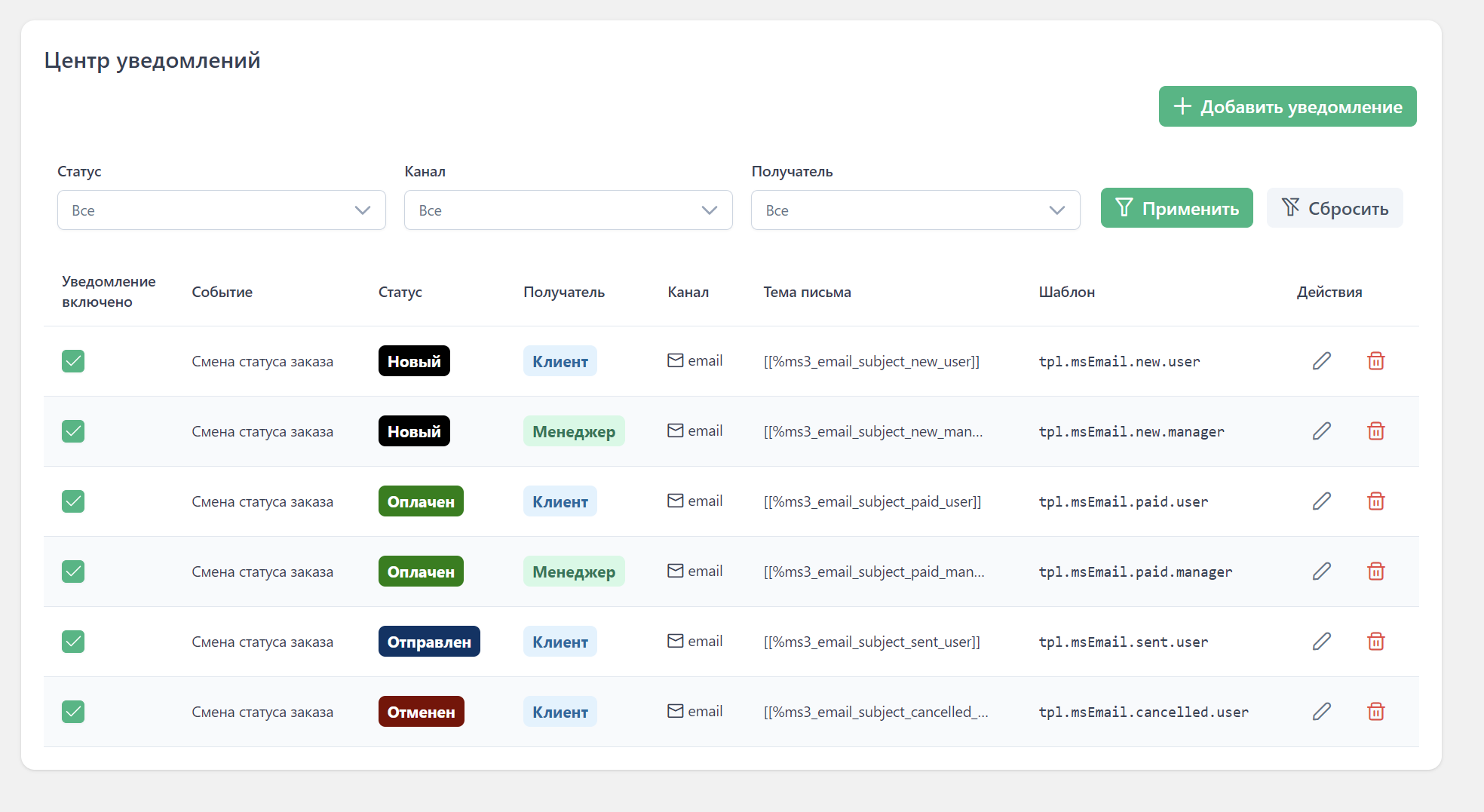Toggle checkbox for the Отменен status row
This screenshot has height=812, width=1484.
(73, 712)
